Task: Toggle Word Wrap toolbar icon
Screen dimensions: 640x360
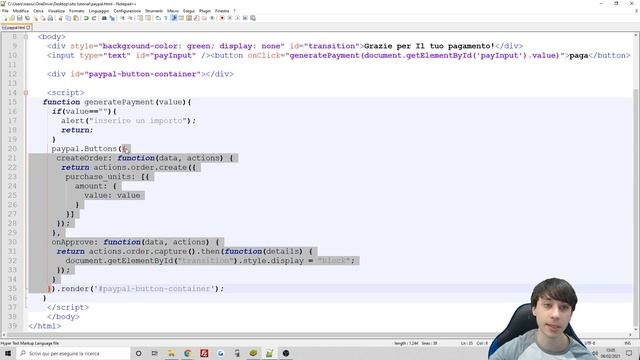Action: point(158,18)
